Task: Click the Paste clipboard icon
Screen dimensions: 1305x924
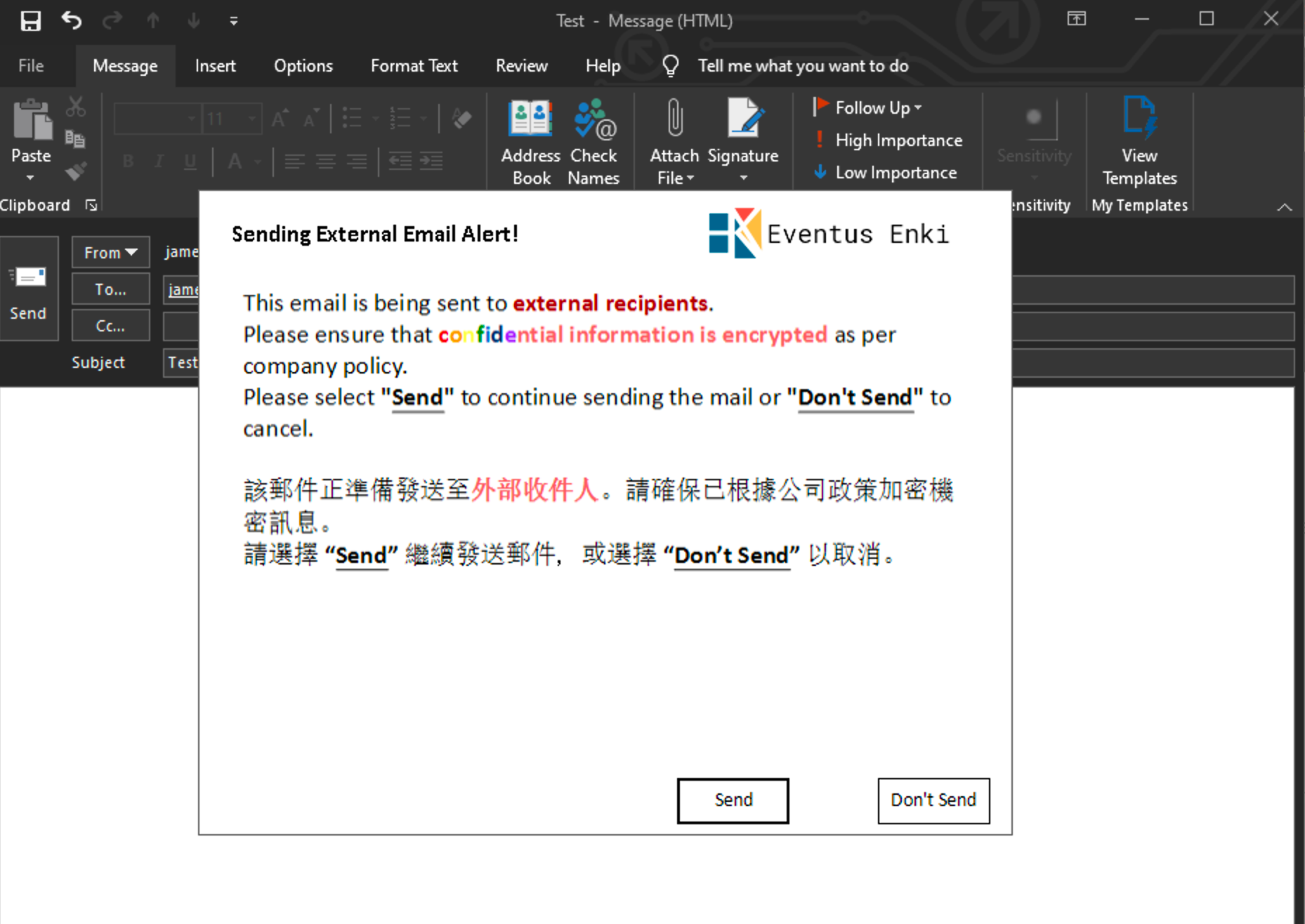Action: [x=32, y=119]
